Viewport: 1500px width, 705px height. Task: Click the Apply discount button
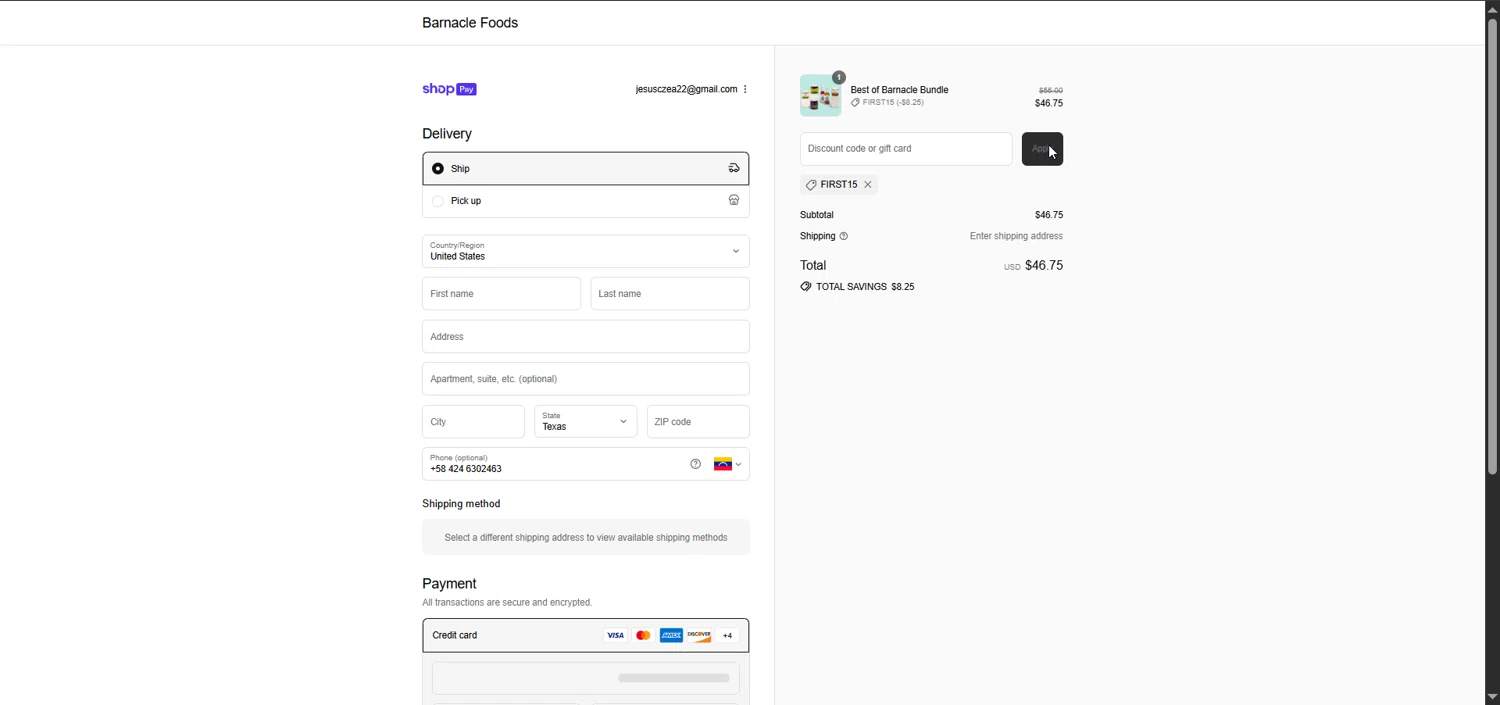pos(1042,149)
